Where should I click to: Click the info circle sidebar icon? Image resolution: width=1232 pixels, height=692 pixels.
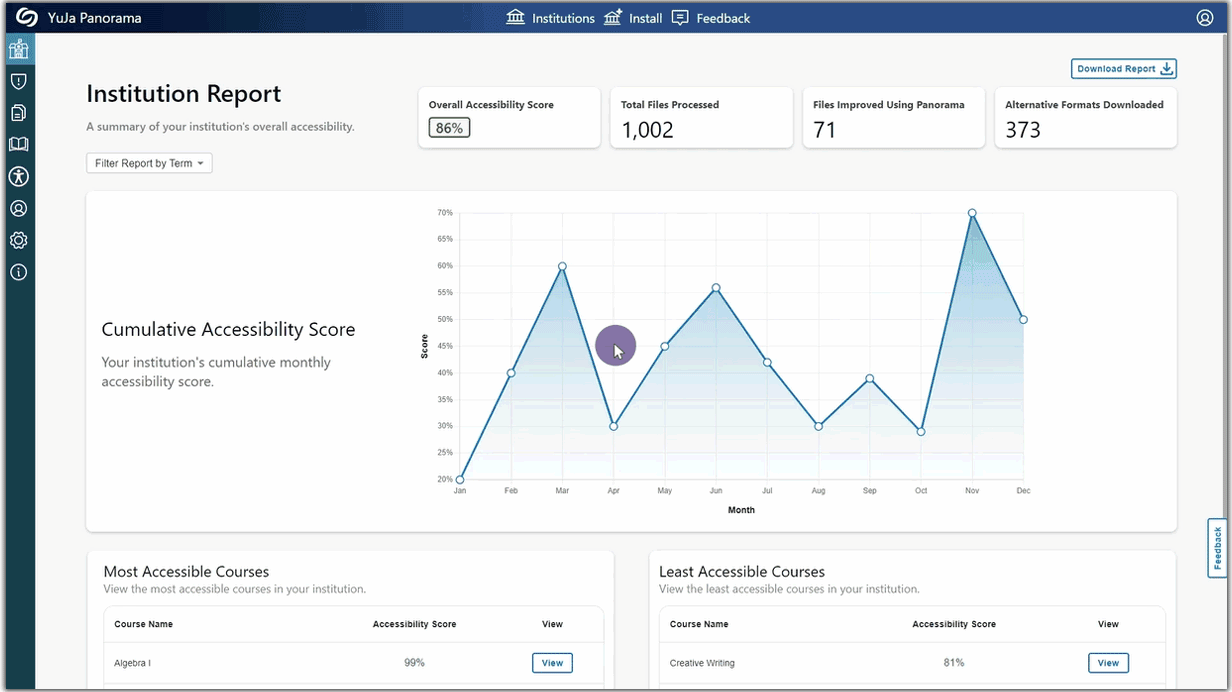(x=18, y=272)
